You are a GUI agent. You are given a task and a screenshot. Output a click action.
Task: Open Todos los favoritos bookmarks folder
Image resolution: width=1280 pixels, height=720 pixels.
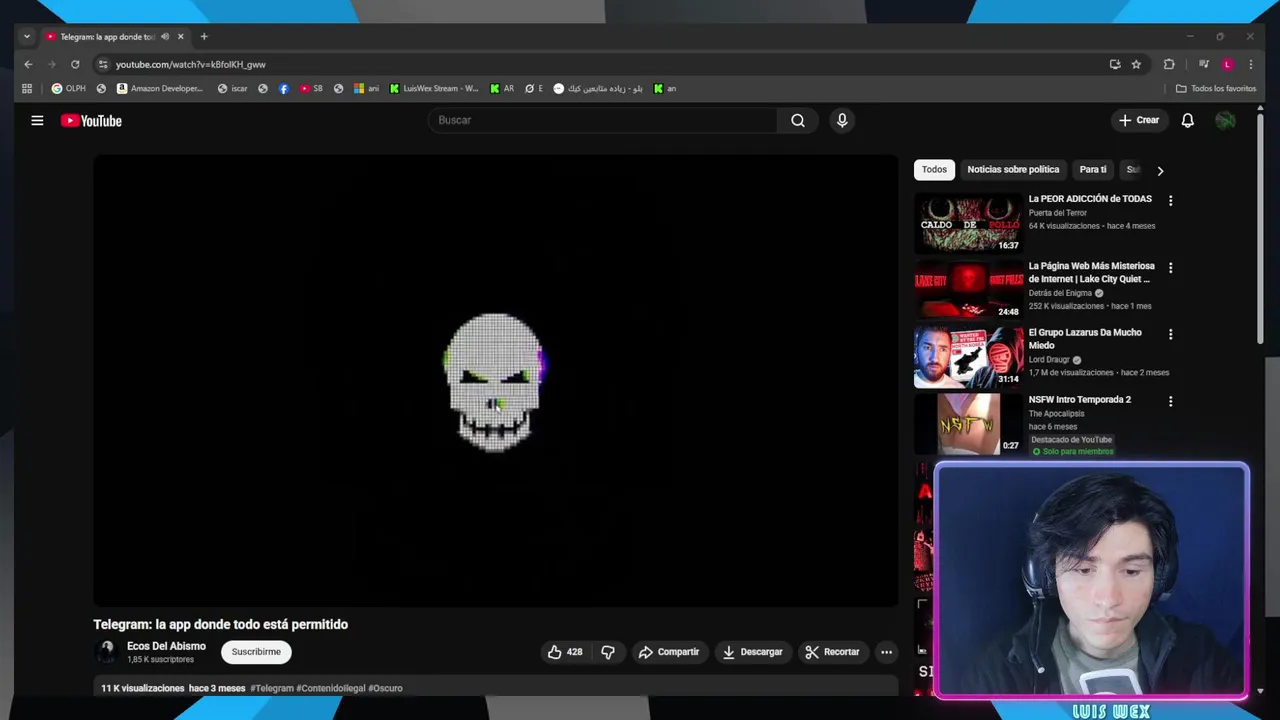click(x=1216, y=88)
